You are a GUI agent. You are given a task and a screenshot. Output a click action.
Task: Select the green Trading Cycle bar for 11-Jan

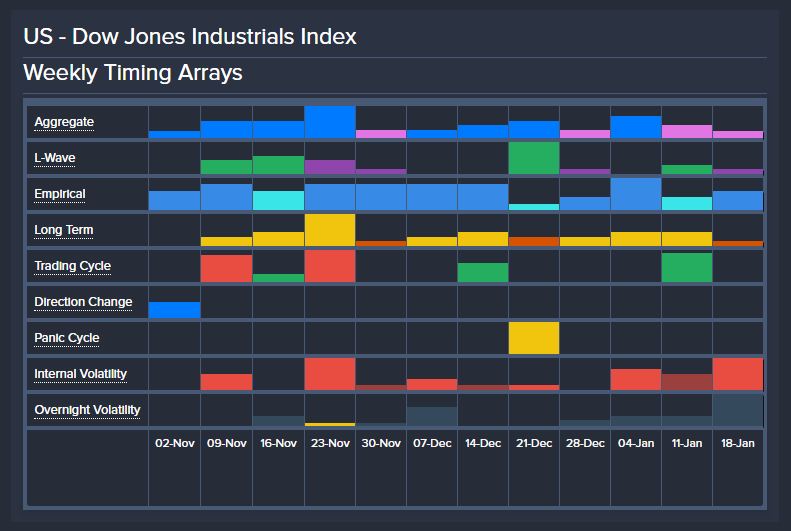687,267
